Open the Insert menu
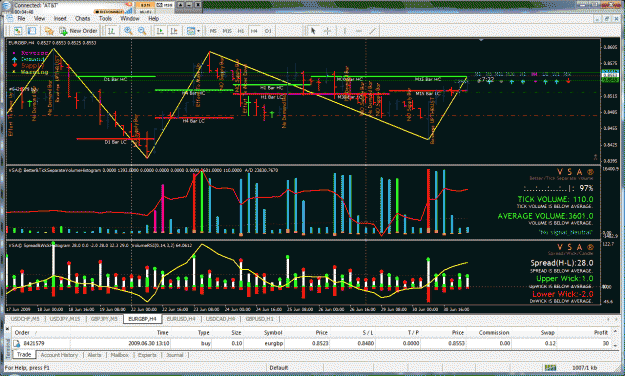Screen dimensions: 625x376 [60, 18]
